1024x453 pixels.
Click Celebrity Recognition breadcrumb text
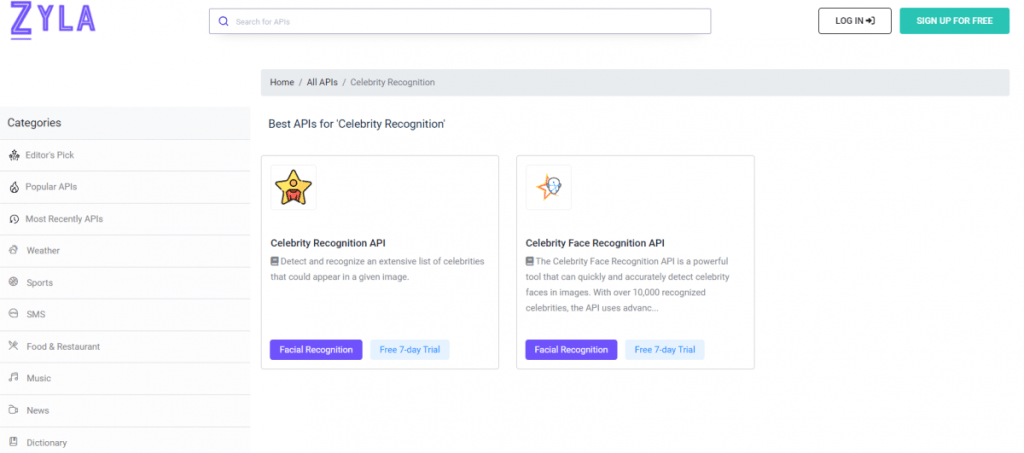pos(392,82)
